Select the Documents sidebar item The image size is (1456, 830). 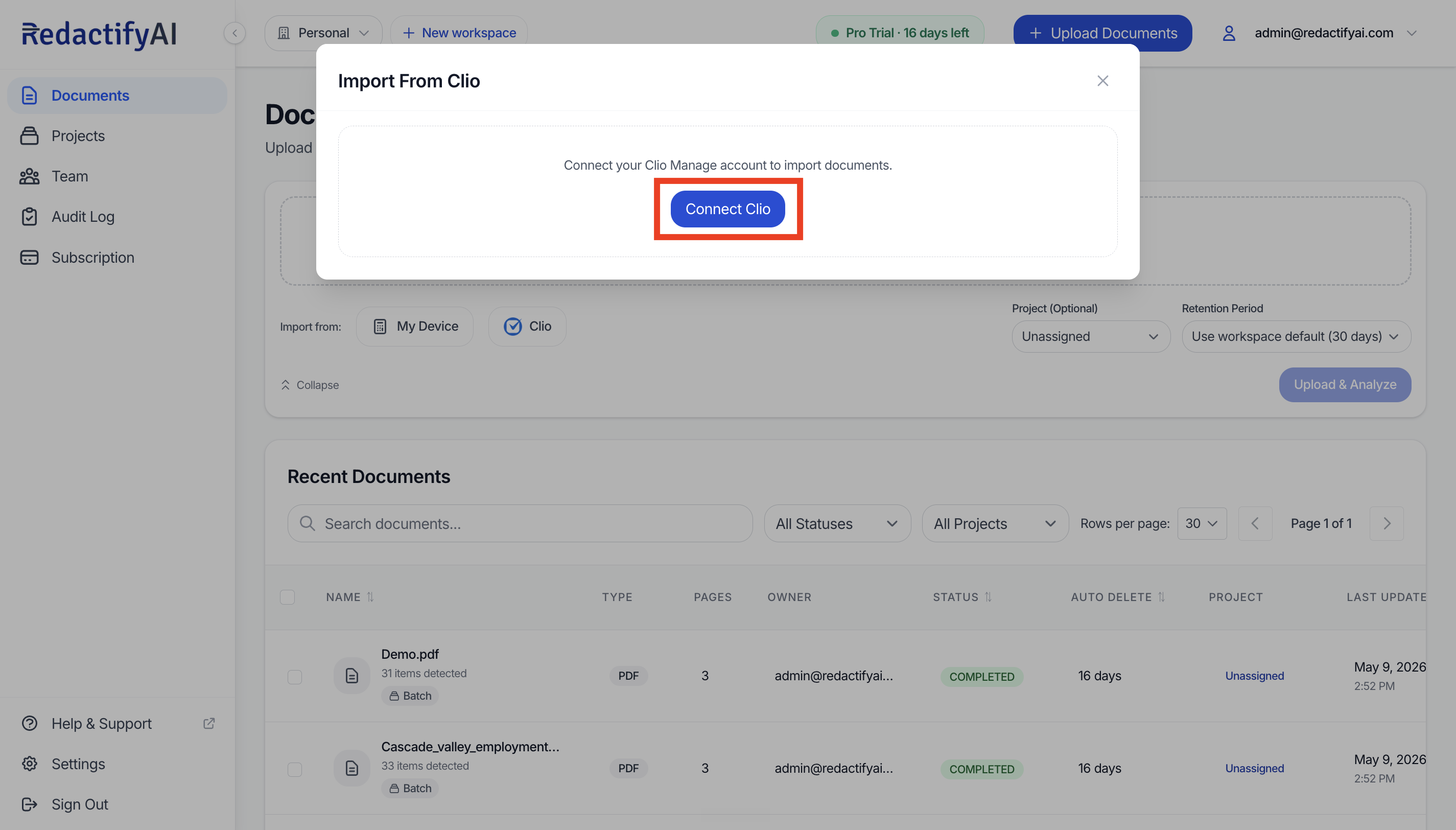coord(118,95)
